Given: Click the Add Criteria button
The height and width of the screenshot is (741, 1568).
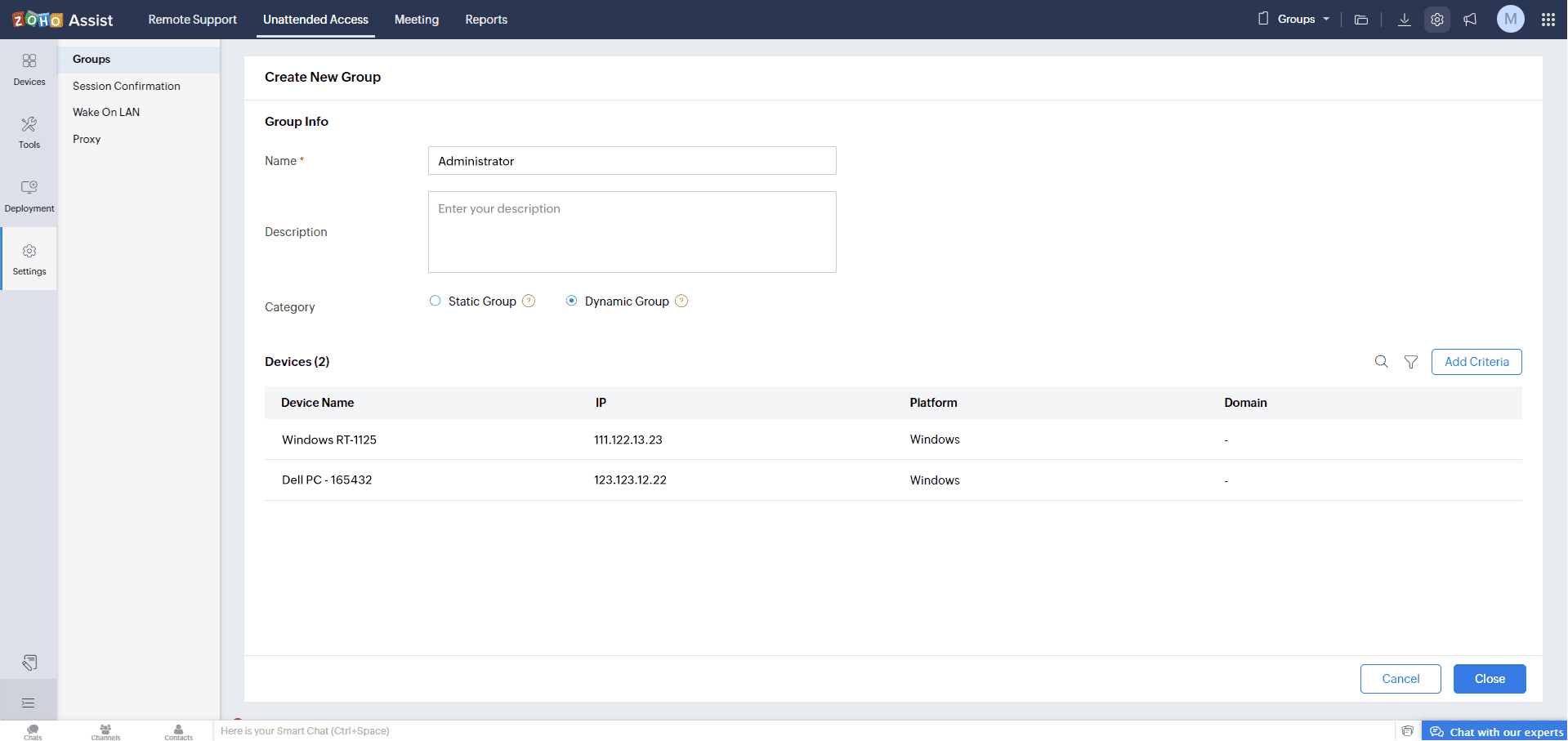Looking at the screenshot, I should pos(1476,362).
